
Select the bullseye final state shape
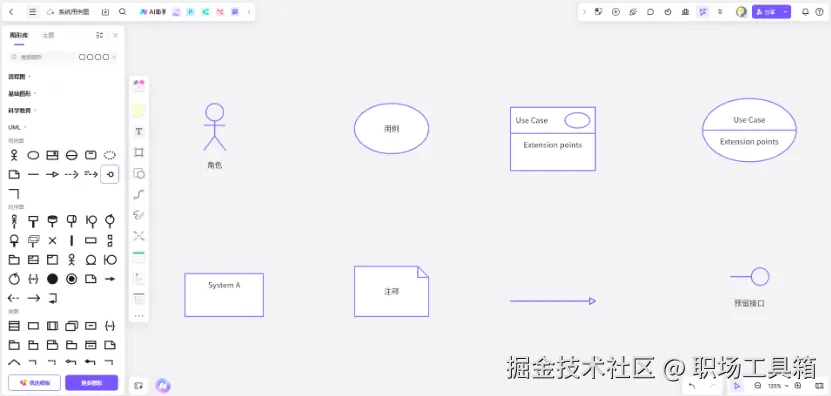tap(72, 279)
